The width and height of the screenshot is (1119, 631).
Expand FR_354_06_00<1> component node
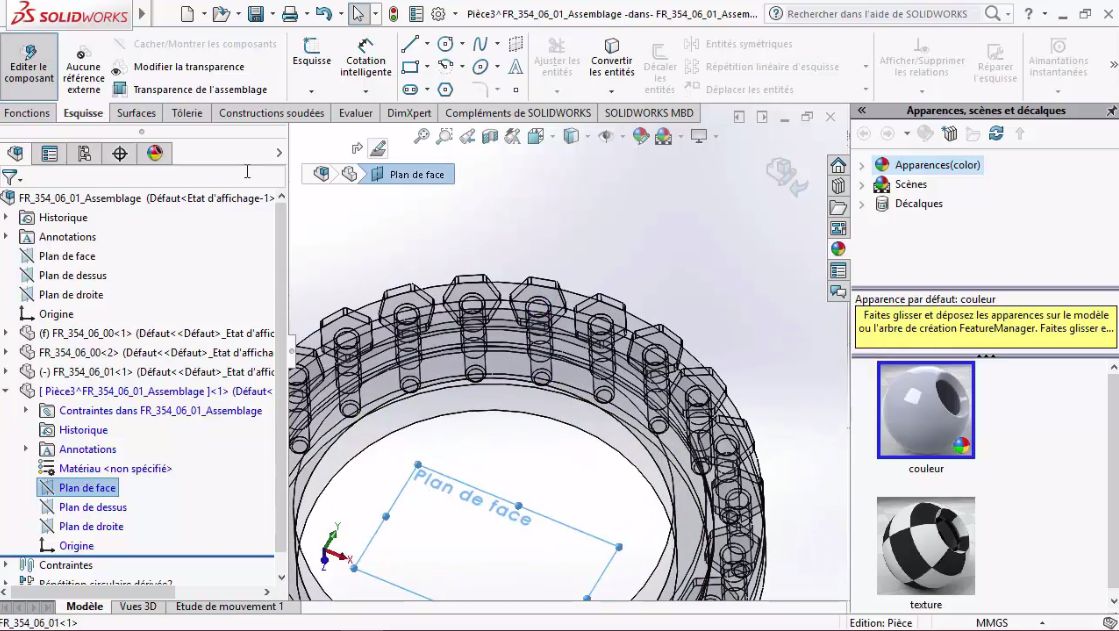tap(6, 333)
